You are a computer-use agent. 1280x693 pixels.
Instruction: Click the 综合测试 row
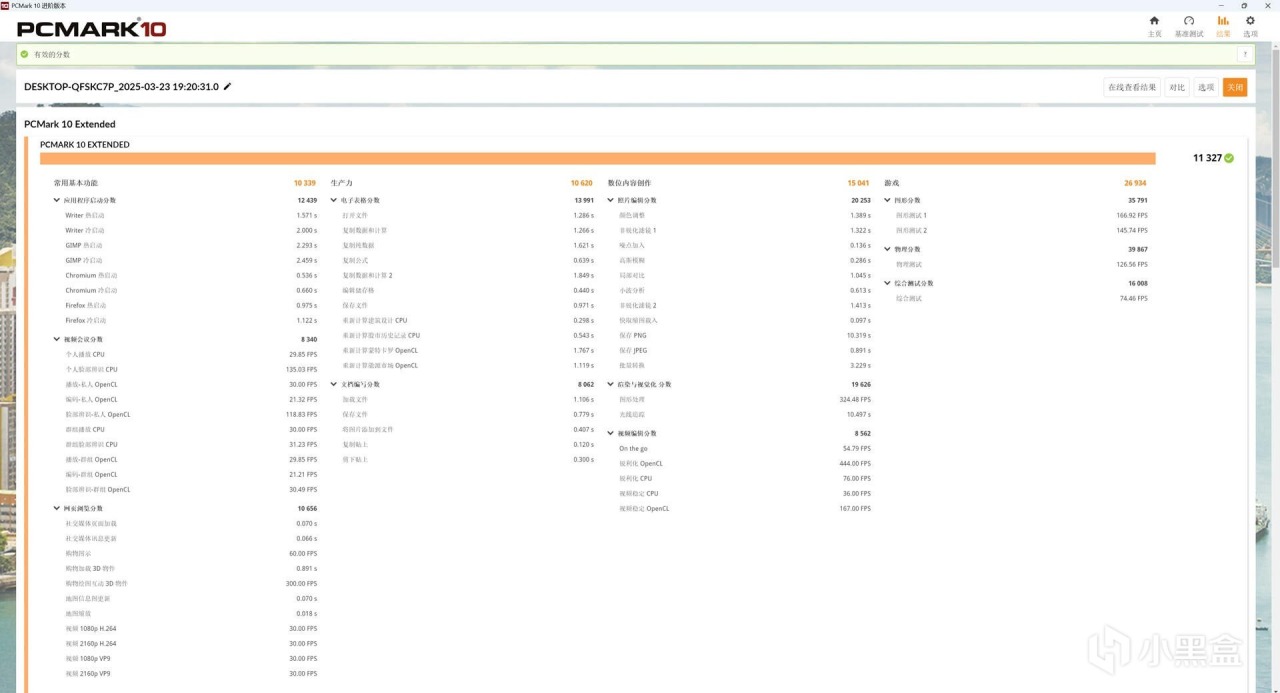(1022, 298)
